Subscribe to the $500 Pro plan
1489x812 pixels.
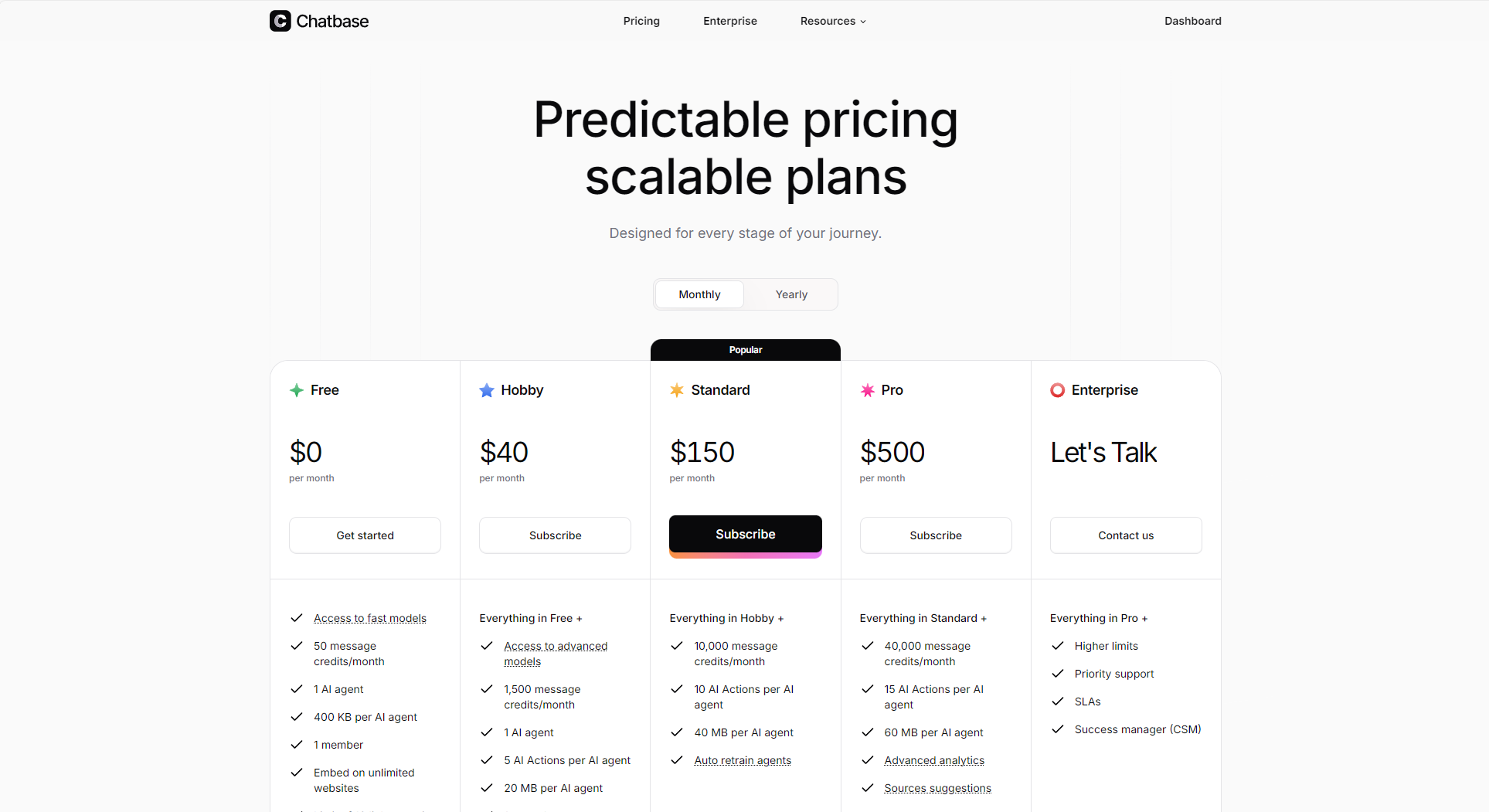click(935, 535)
